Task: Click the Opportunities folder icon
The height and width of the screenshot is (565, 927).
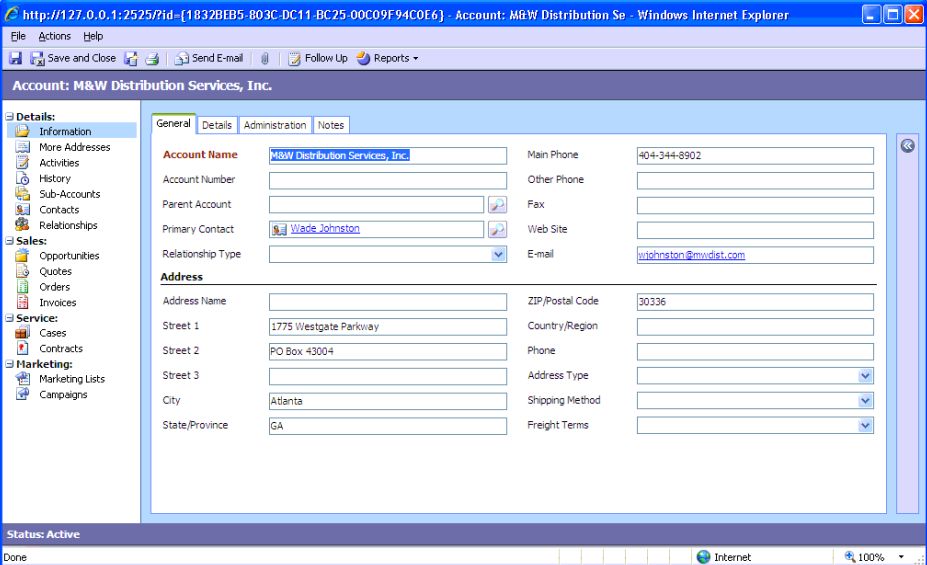Action: pyautogui.click(x=22, y=255)
